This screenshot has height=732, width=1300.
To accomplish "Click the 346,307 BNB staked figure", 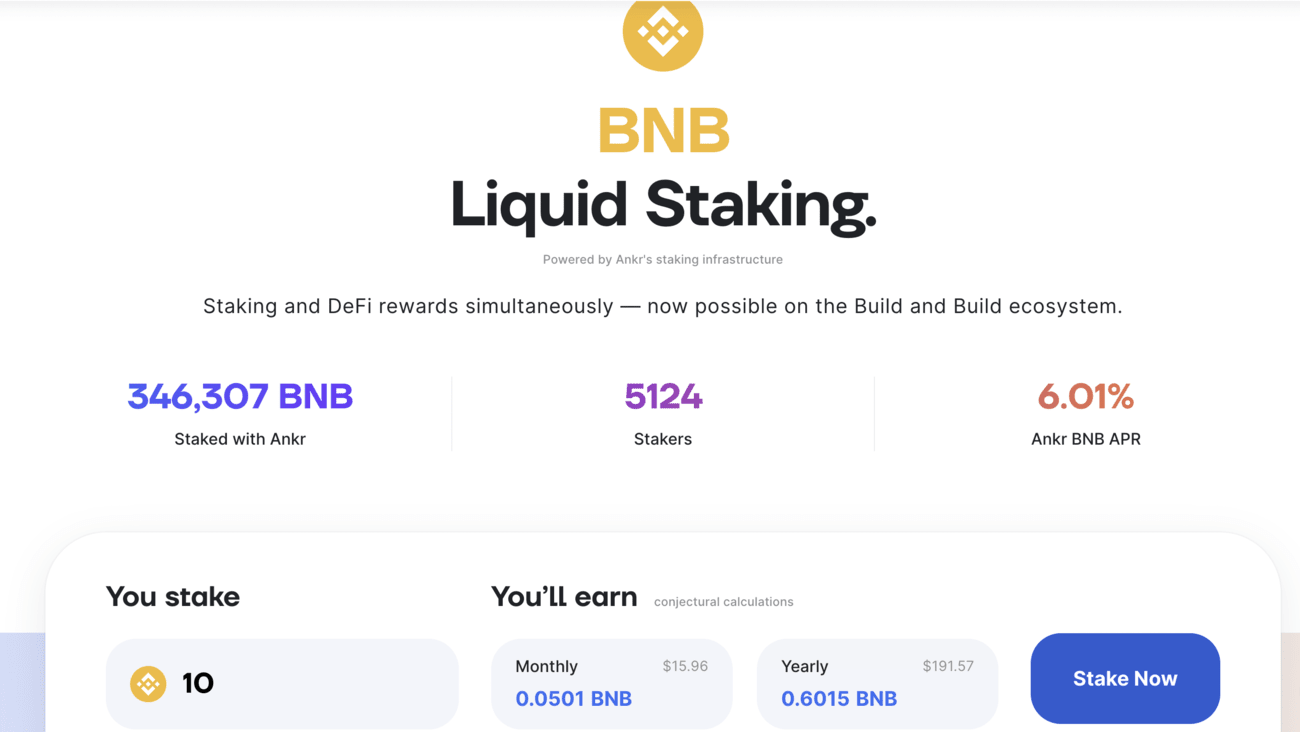I will tap(240, 396).
